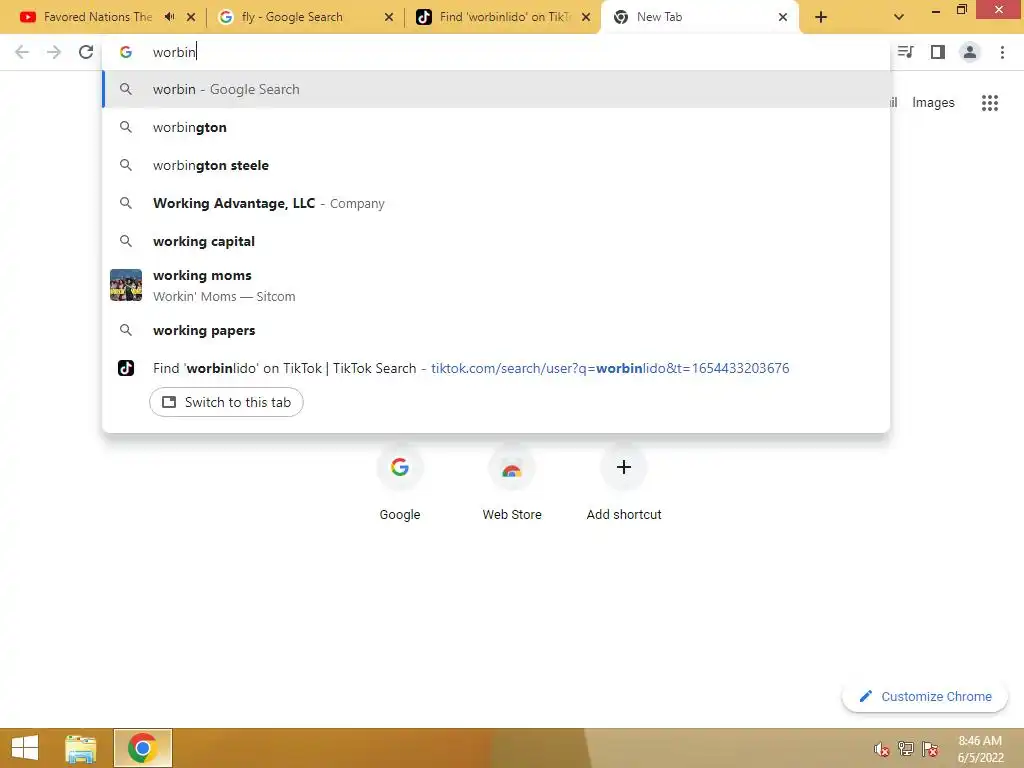Close the fly - Google Search tab

tap(389, 17)
